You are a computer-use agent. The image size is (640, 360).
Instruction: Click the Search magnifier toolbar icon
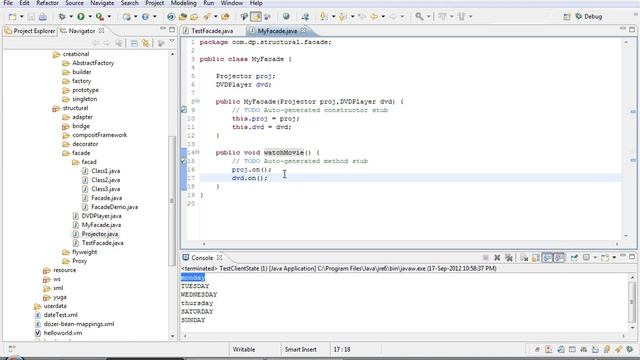[419, 17]
